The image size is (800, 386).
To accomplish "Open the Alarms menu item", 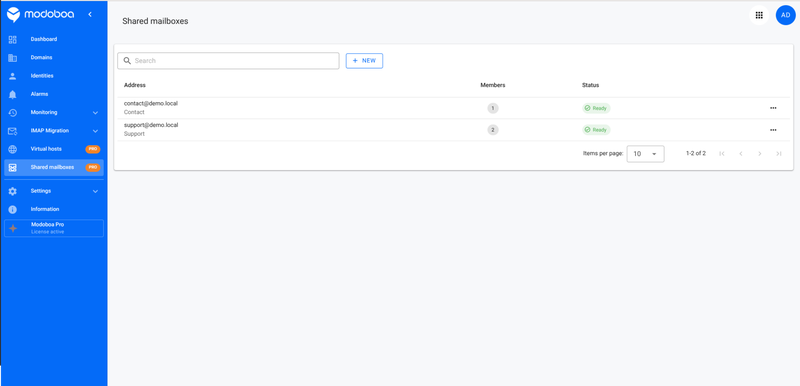I will 54,94.
